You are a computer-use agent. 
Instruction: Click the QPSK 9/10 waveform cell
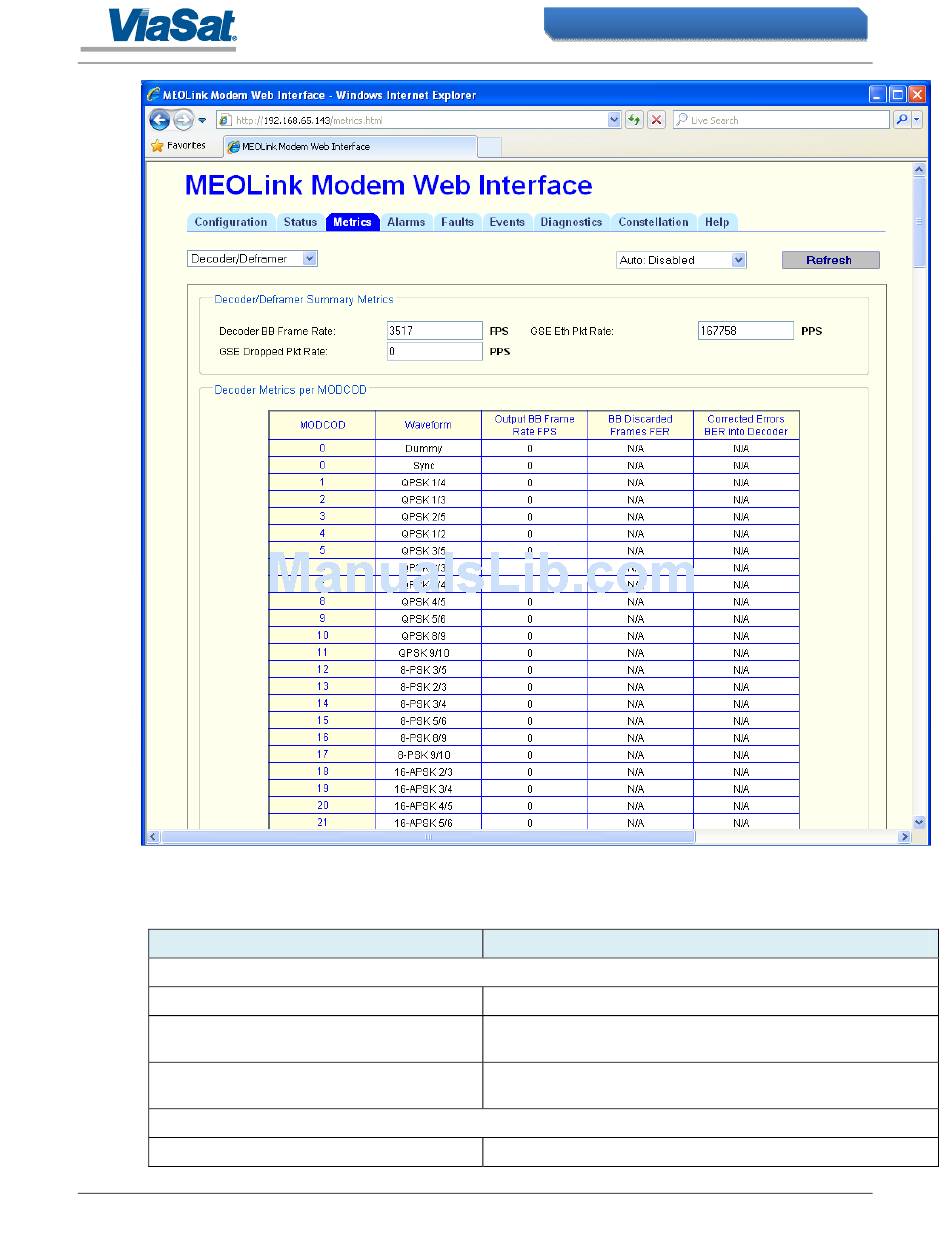(428, 653)
